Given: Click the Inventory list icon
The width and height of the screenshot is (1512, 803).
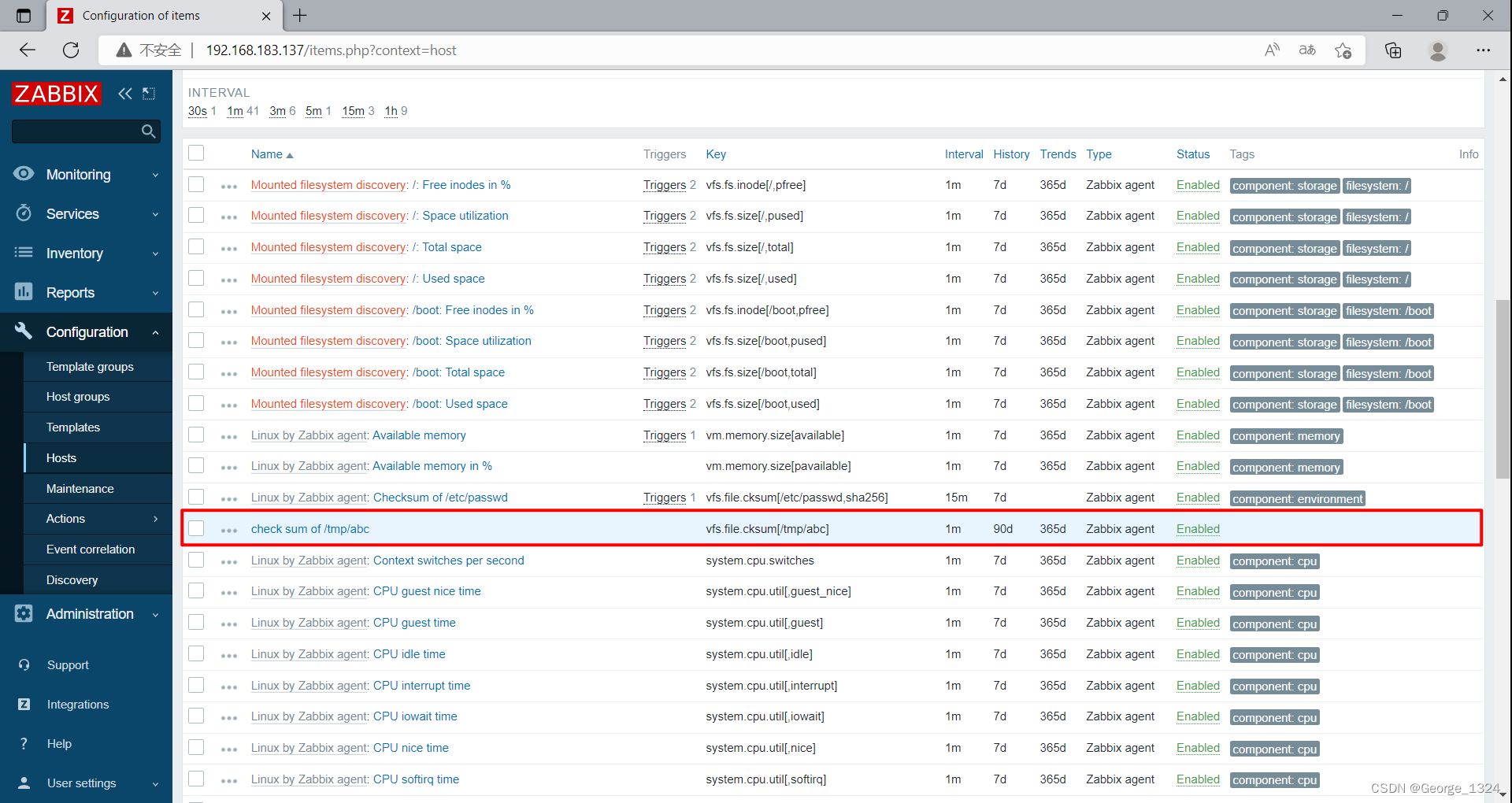Looking at the screenshot, I should coord(24,253).
